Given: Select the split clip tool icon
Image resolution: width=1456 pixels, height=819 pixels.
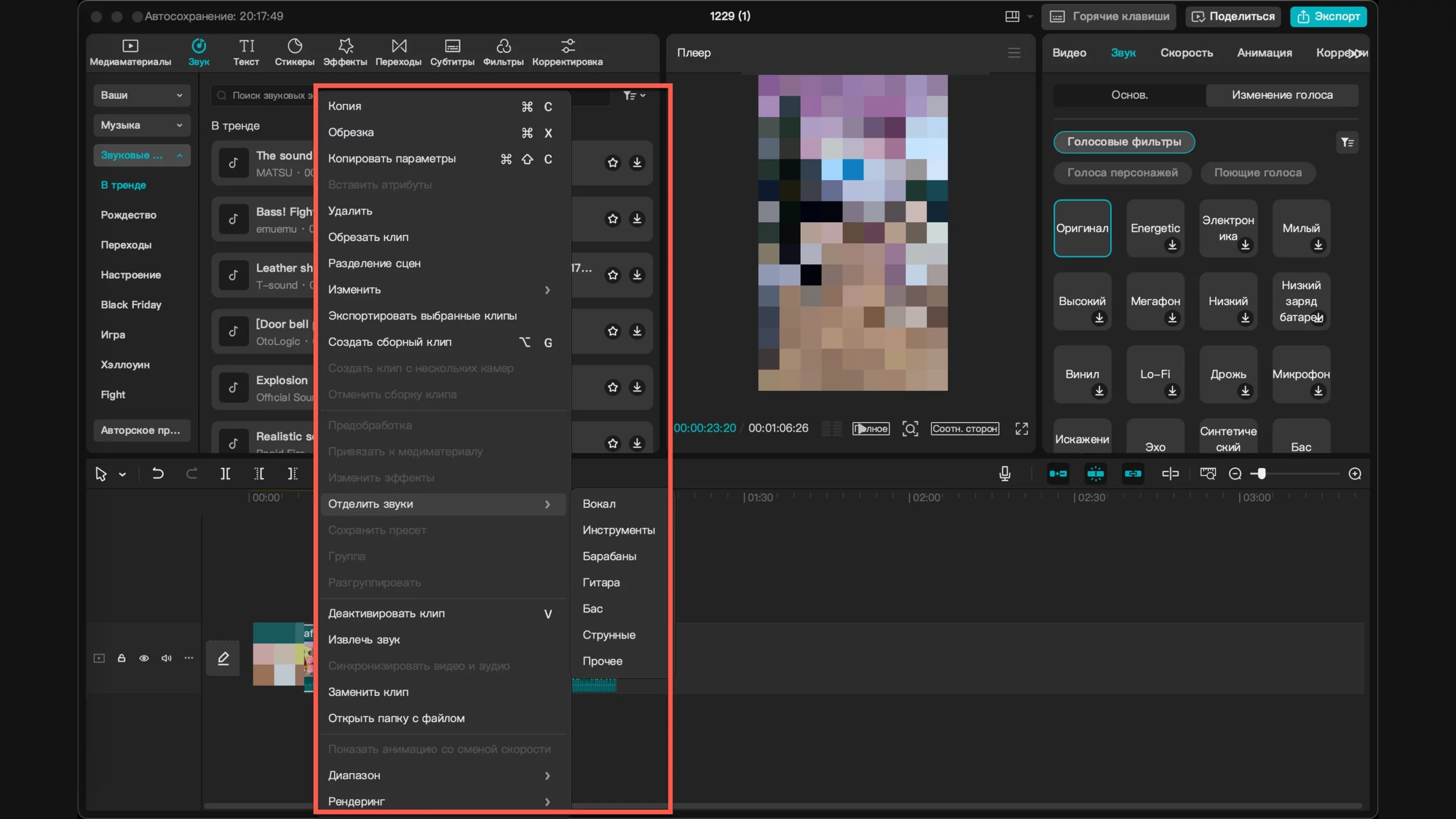Looking at the screenshot, I should point(225,474).
